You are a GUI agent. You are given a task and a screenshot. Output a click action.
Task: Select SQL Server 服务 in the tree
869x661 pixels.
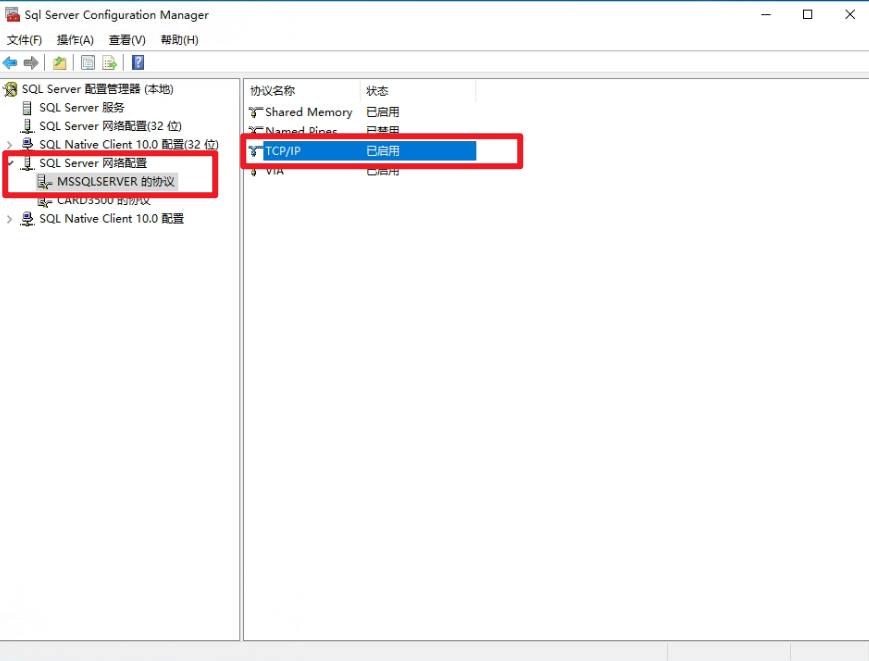[81, 107]
